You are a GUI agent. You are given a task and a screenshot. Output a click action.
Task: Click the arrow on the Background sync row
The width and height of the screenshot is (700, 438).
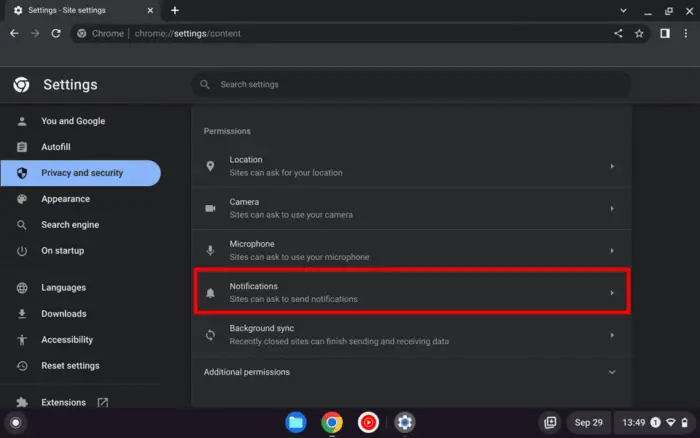click(612, 335)
